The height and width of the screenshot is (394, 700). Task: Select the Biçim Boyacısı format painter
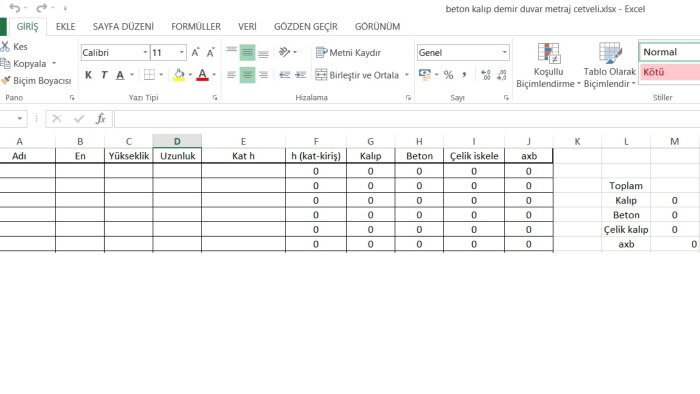click(x=36, y=81)
